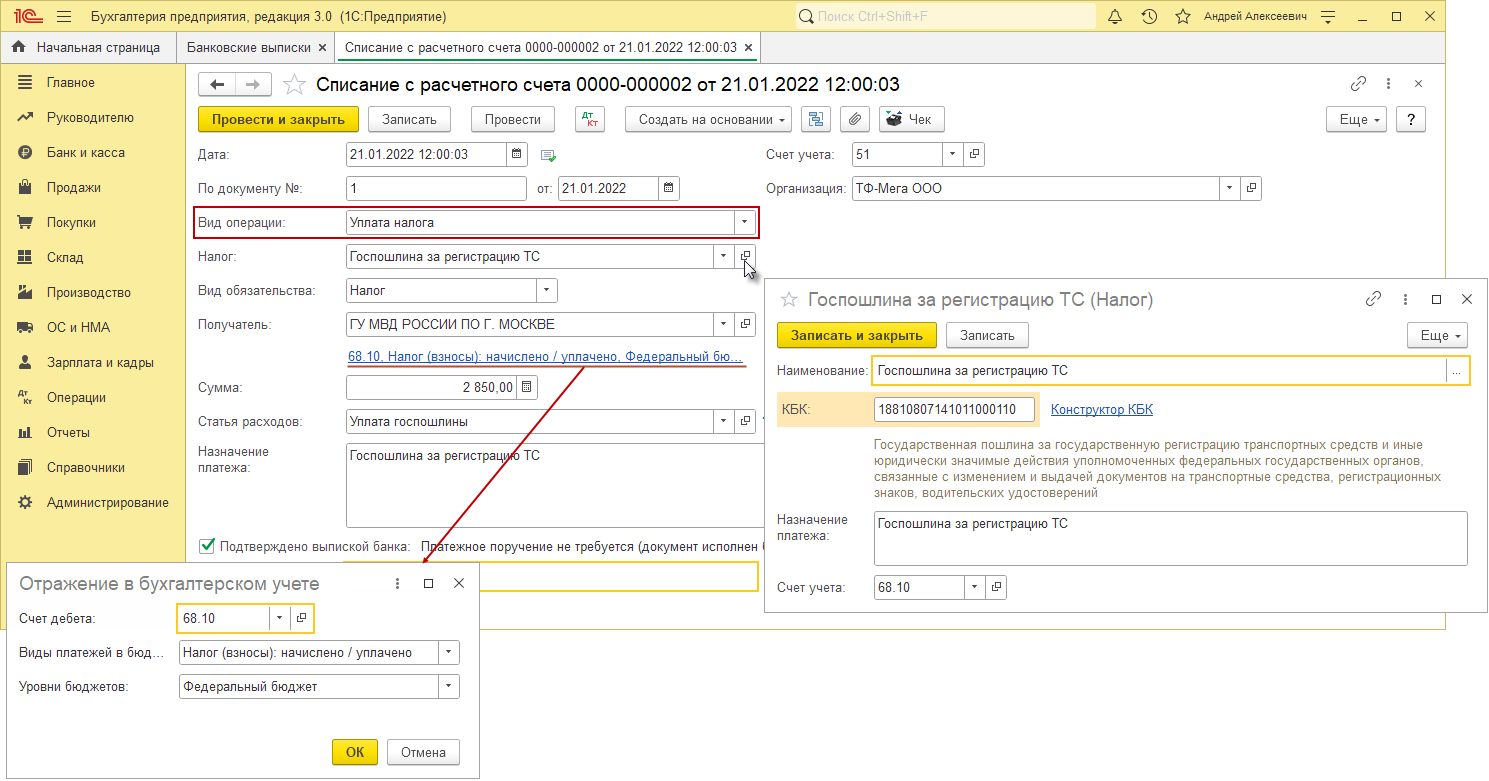
Task: Go back with left arrow button
Action: click(x=217, y=85)
